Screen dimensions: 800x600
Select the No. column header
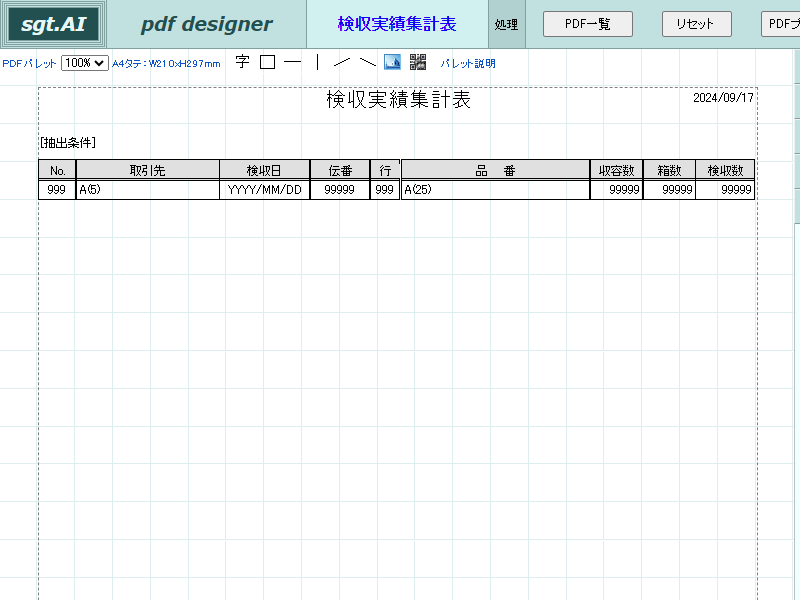point(57,170)
